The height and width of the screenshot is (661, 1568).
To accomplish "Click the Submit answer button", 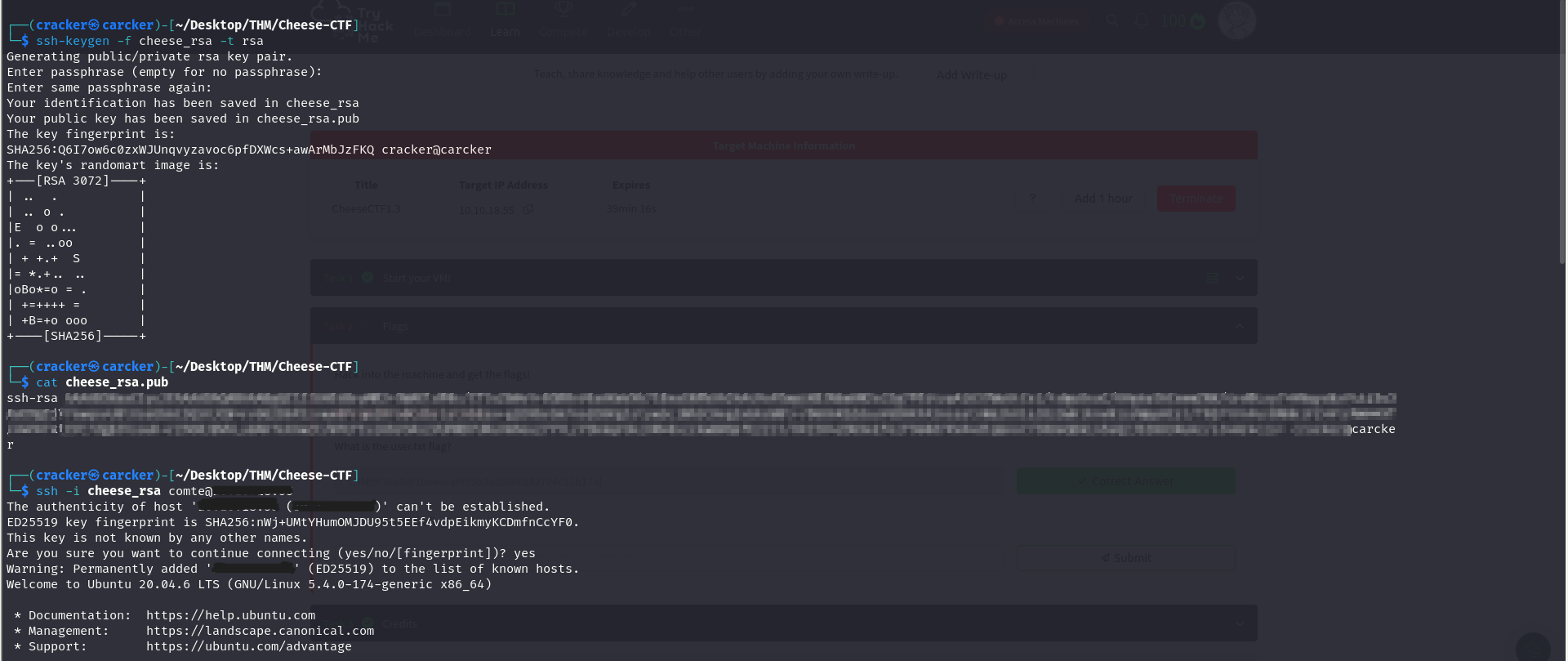I will tap(1125, 558).
